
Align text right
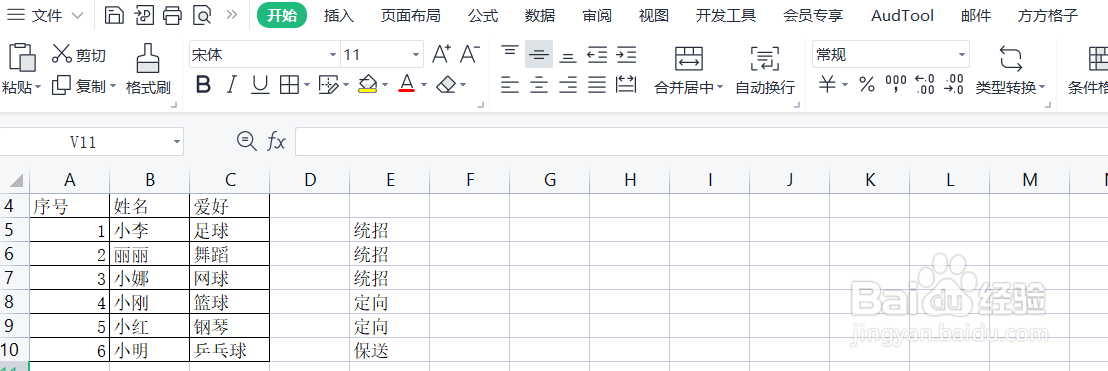[568, 86]
